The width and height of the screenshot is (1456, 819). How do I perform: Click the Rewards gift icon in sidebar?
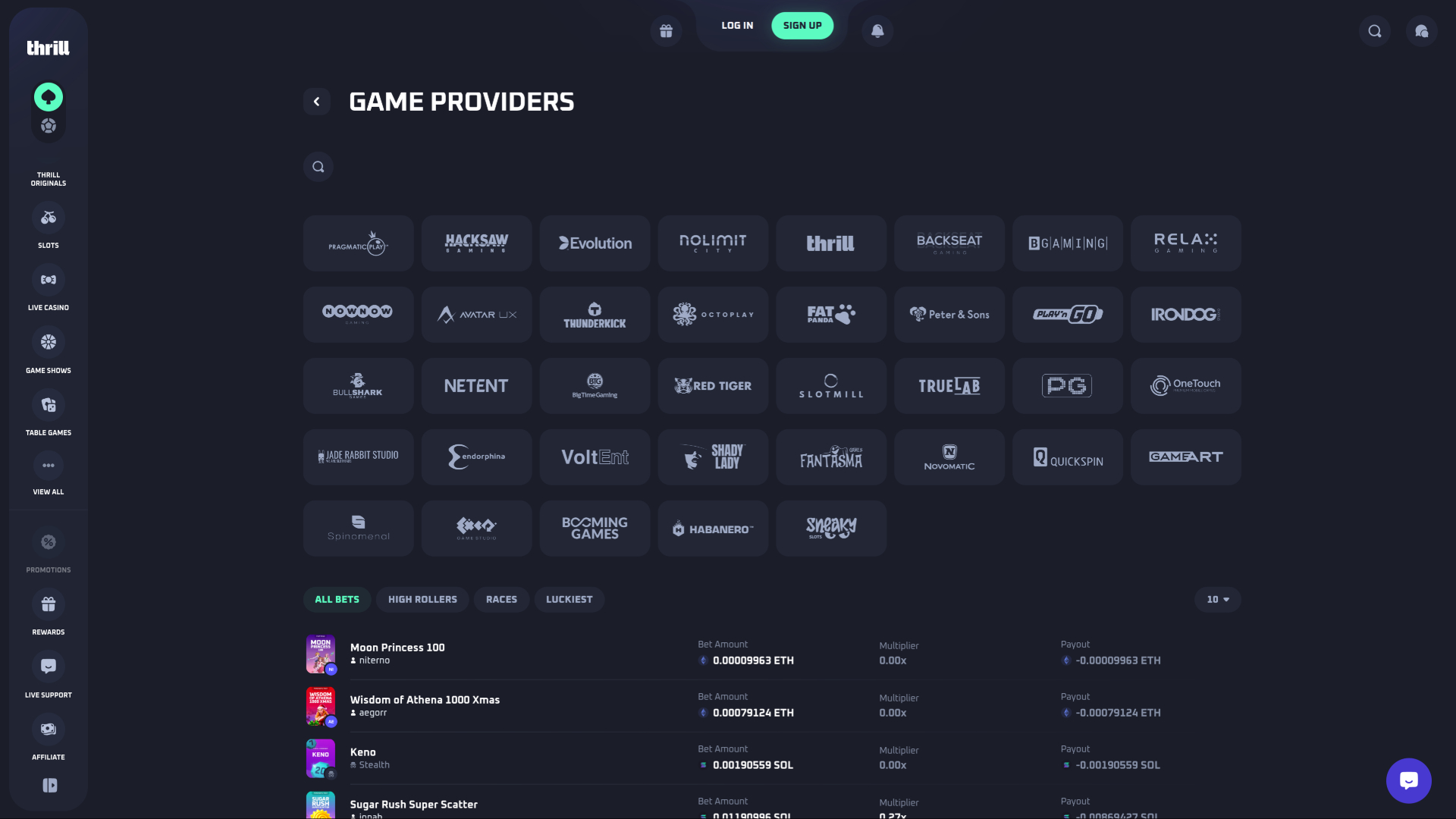(x=49, y=605)
